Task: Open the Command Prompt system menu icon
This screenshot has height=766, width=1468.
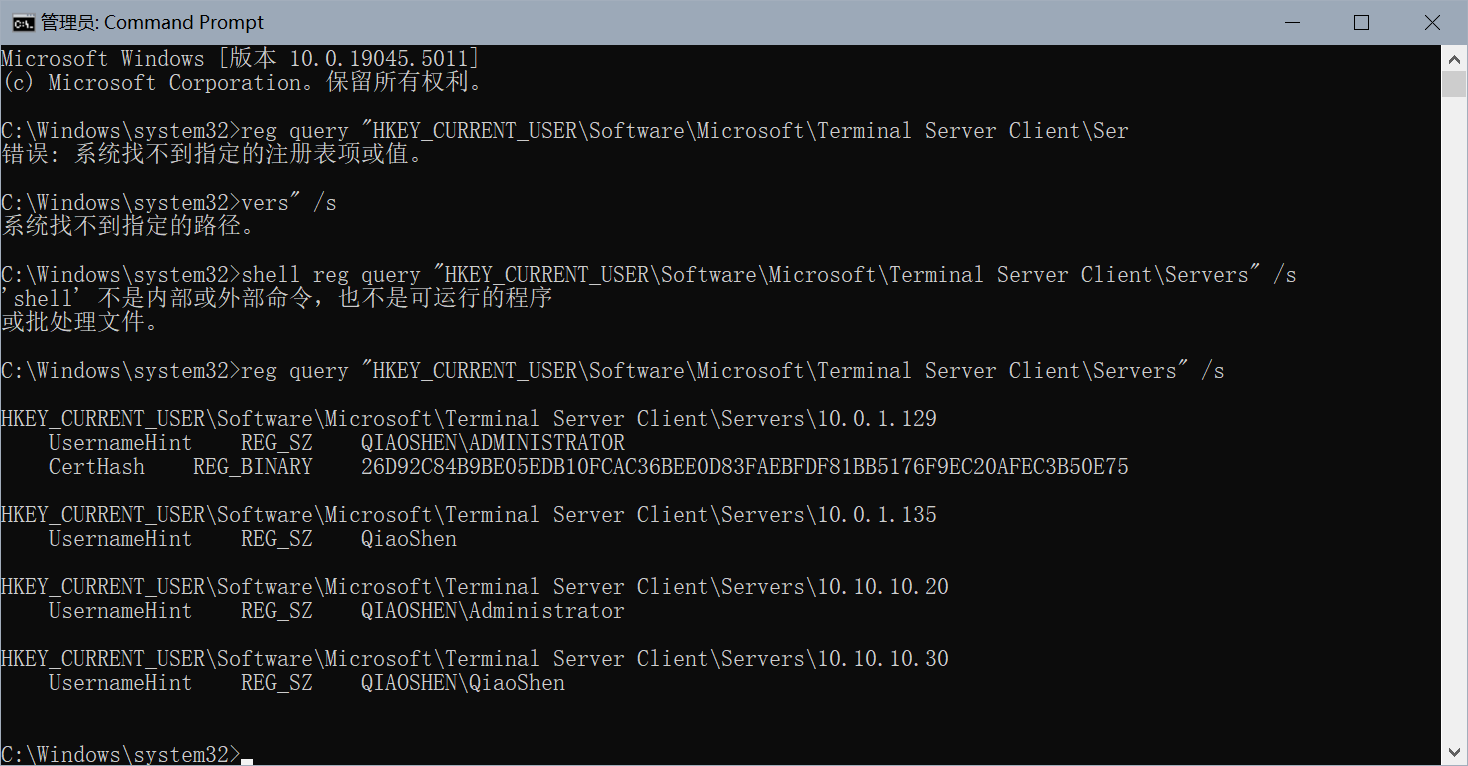Action: (19, 22)
